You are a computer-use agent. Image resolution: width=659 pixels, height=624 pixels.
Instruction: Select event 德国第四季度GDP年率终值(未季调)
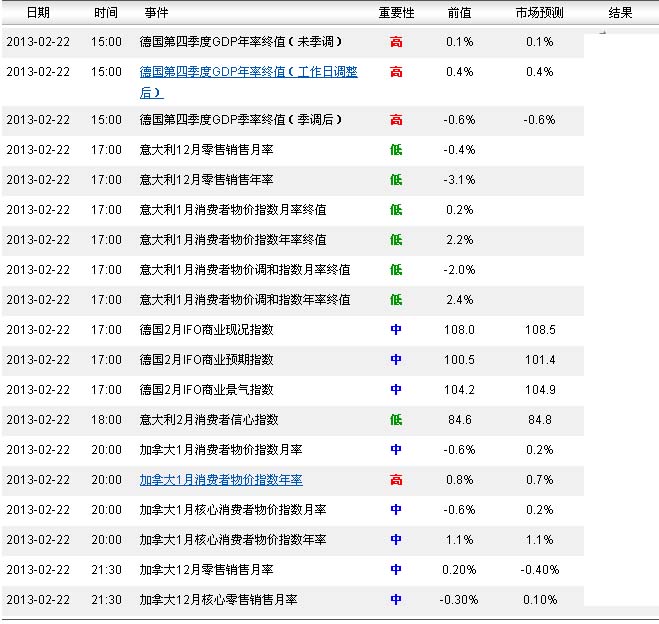pos(241,42)
